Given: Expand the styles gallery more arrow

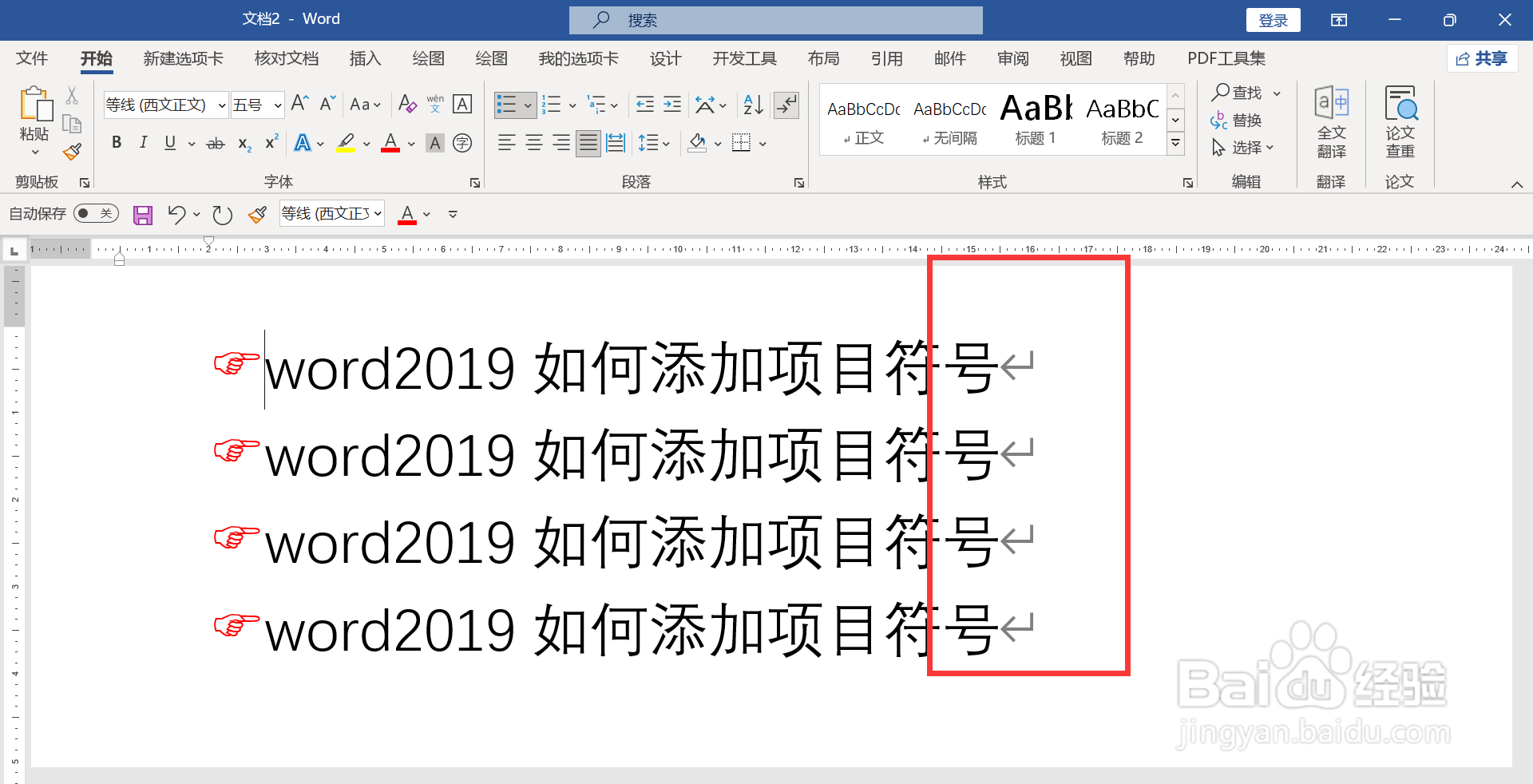Looking at the screenshot, I should 1175,144.
